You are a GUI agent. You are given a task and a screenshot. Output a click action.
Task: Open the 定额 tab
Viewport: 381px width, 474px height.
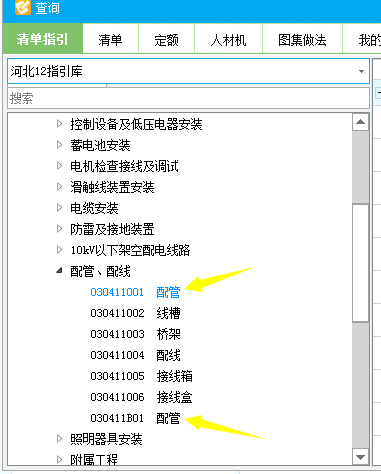(x=166, y=40)
